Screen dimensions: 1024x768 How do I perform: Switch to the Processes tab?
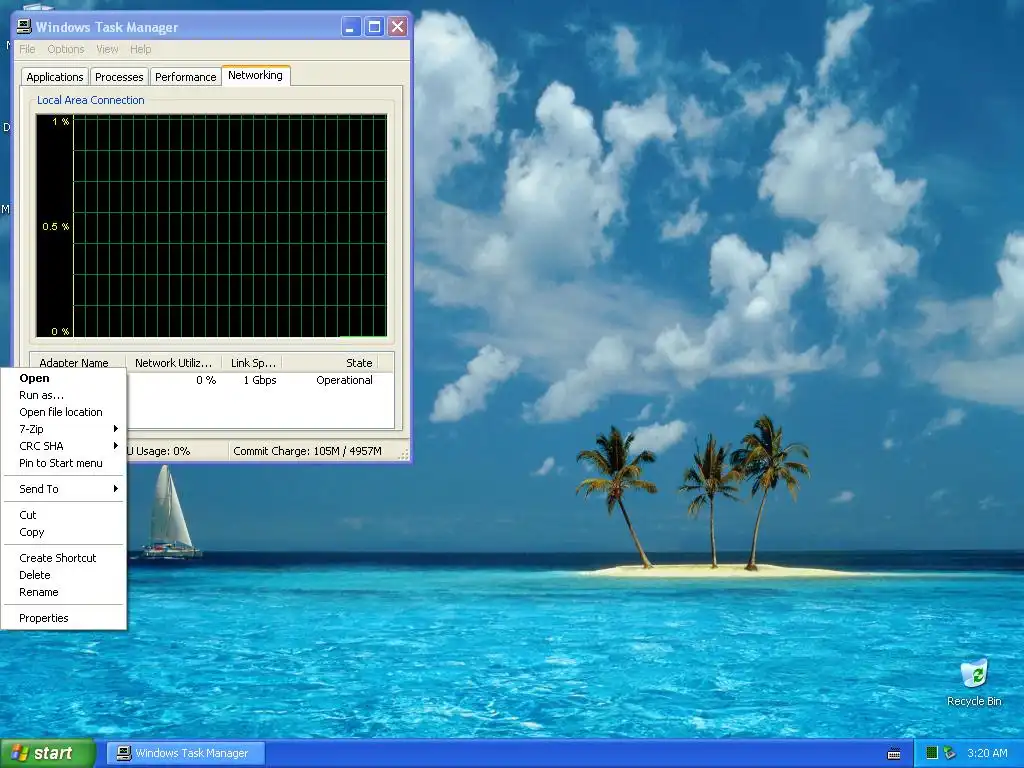click(119, 76)
